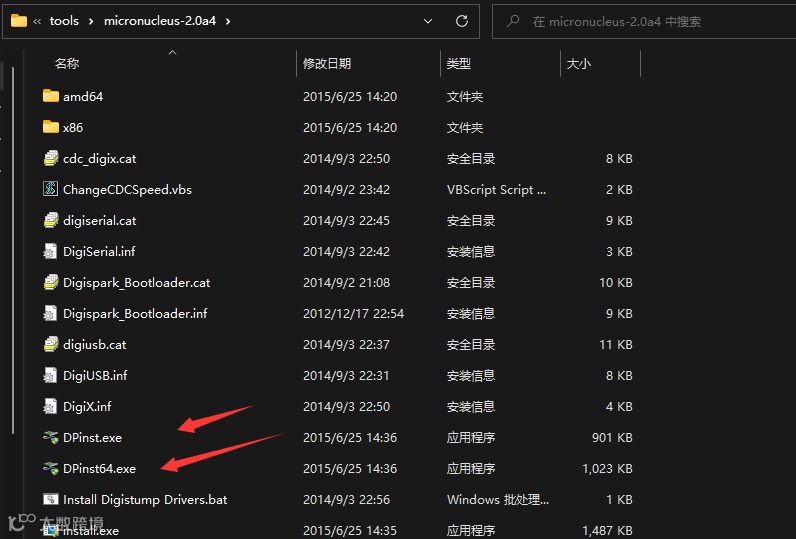Focus the search box for micronucleus-2.0a4

644,21
